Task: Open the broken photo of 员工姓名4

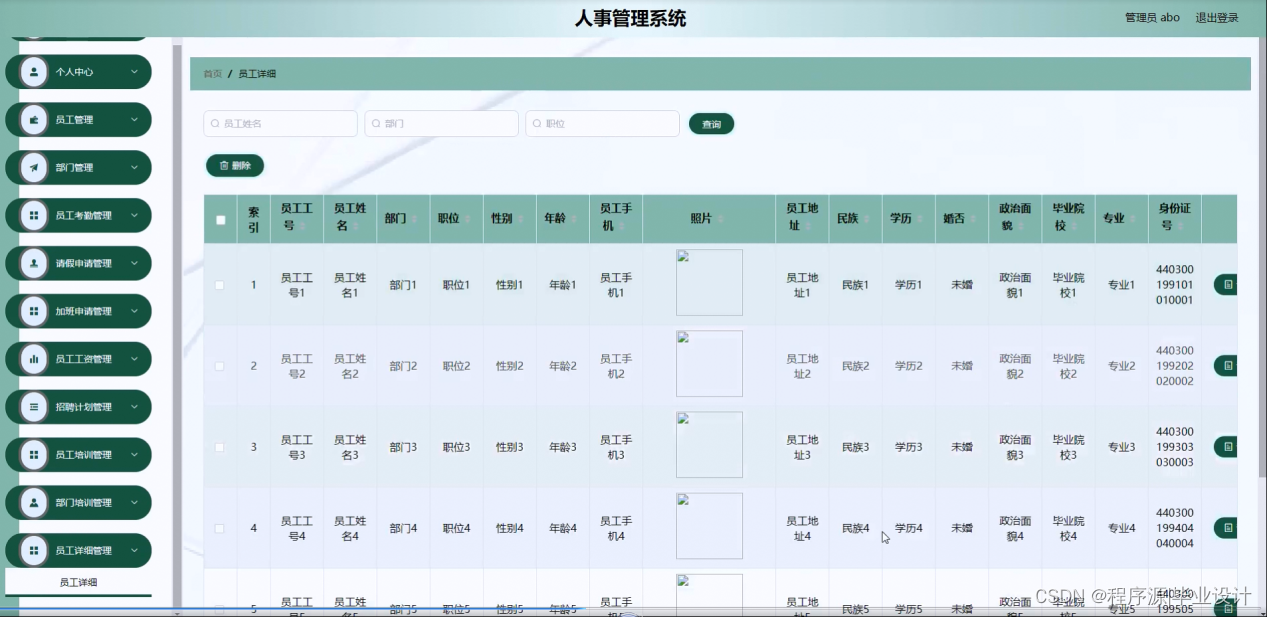Action: (x=709, y=526)
